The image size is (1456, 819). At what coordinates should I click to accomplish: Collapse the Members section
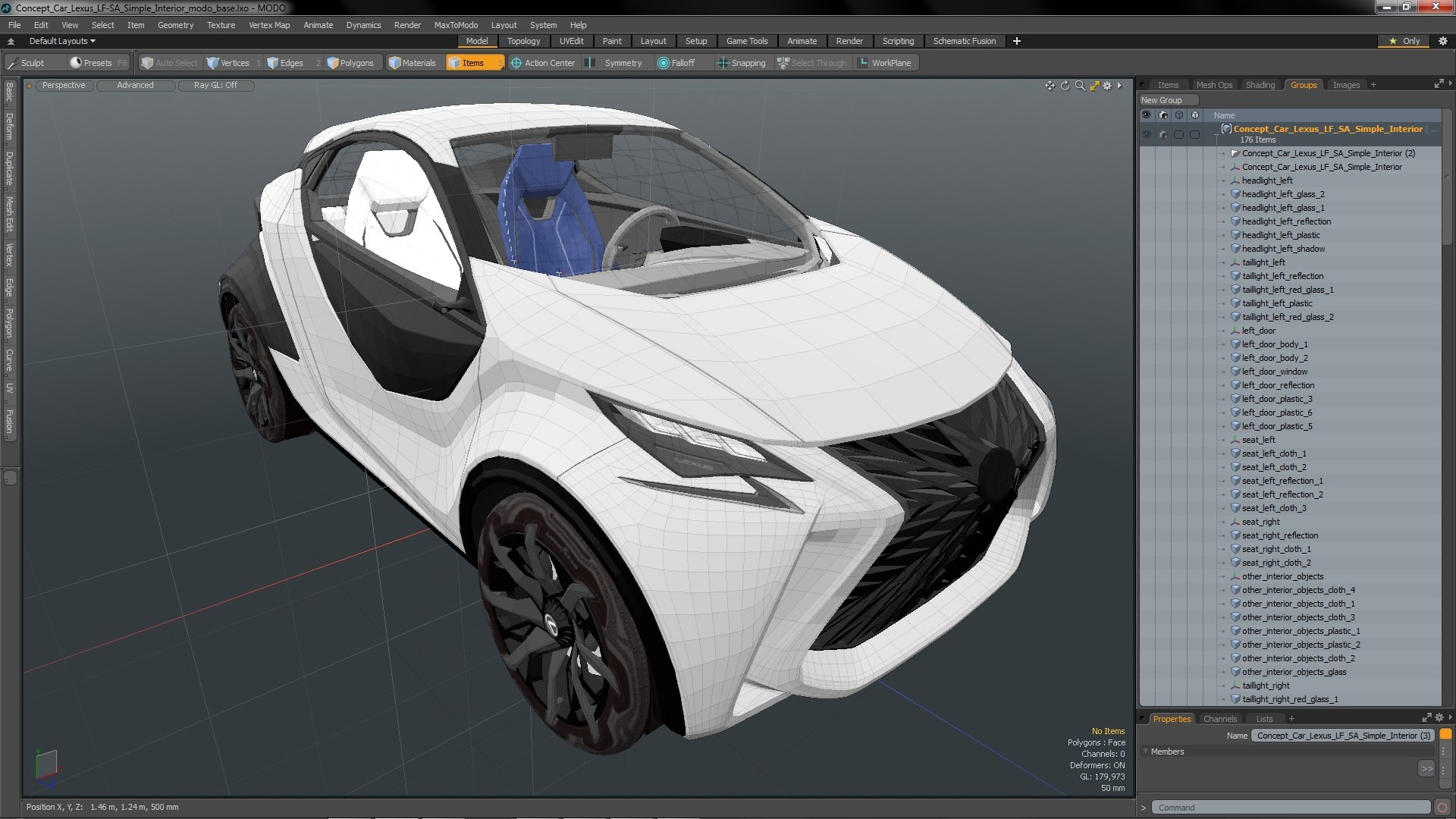coord(1145,752)
